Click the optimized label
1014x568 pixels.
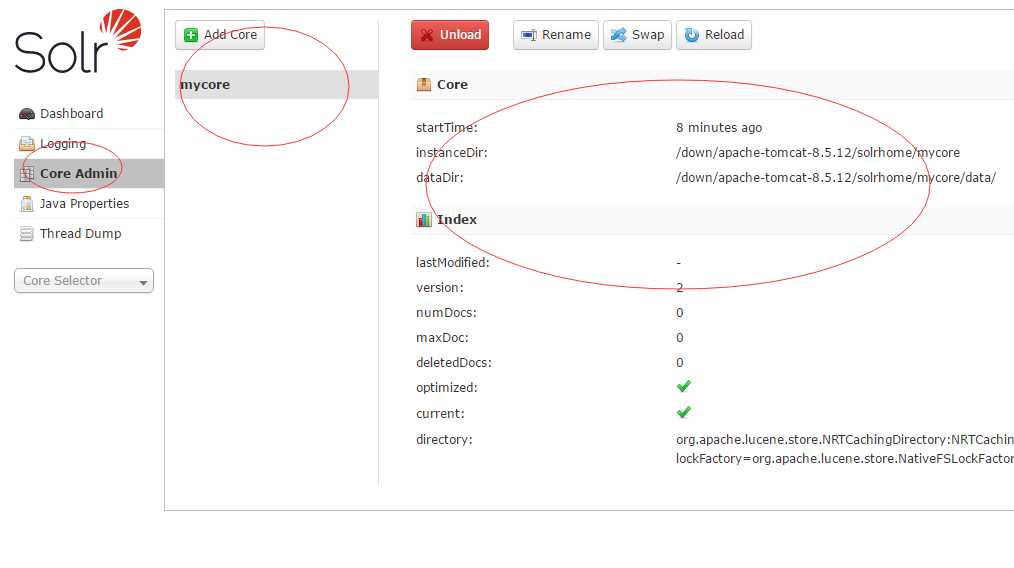tap(447, 388)
